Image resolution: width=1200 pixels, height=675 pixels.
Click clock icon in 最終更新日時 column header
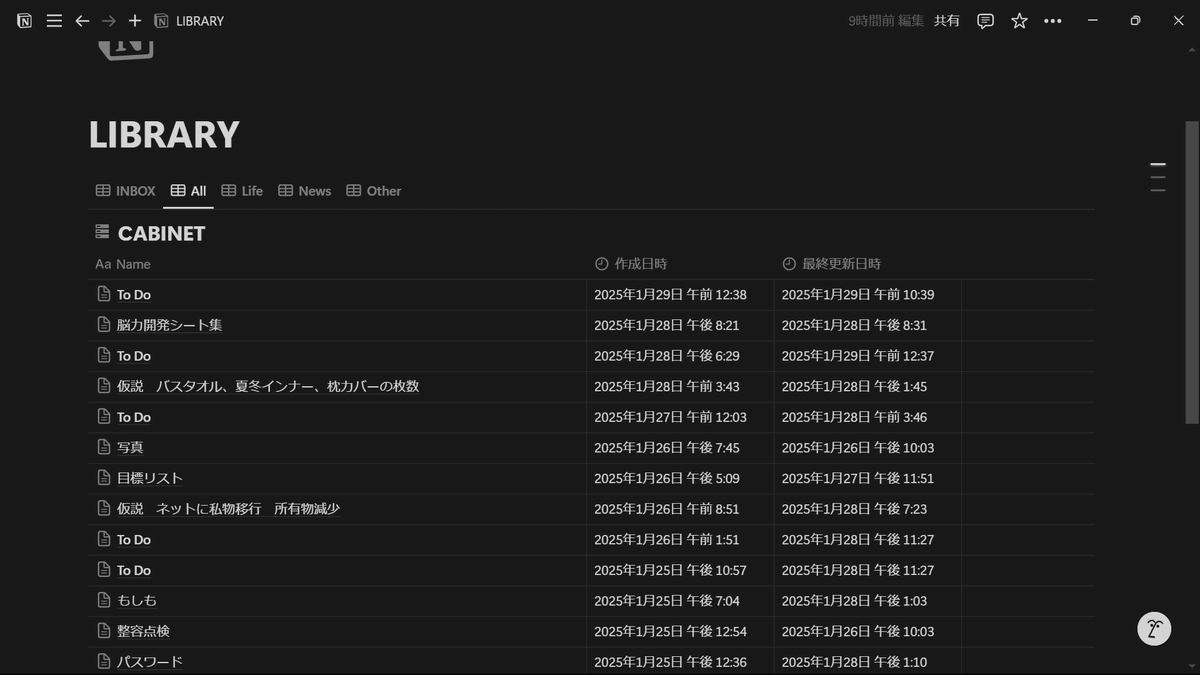[x=789, y=264]
